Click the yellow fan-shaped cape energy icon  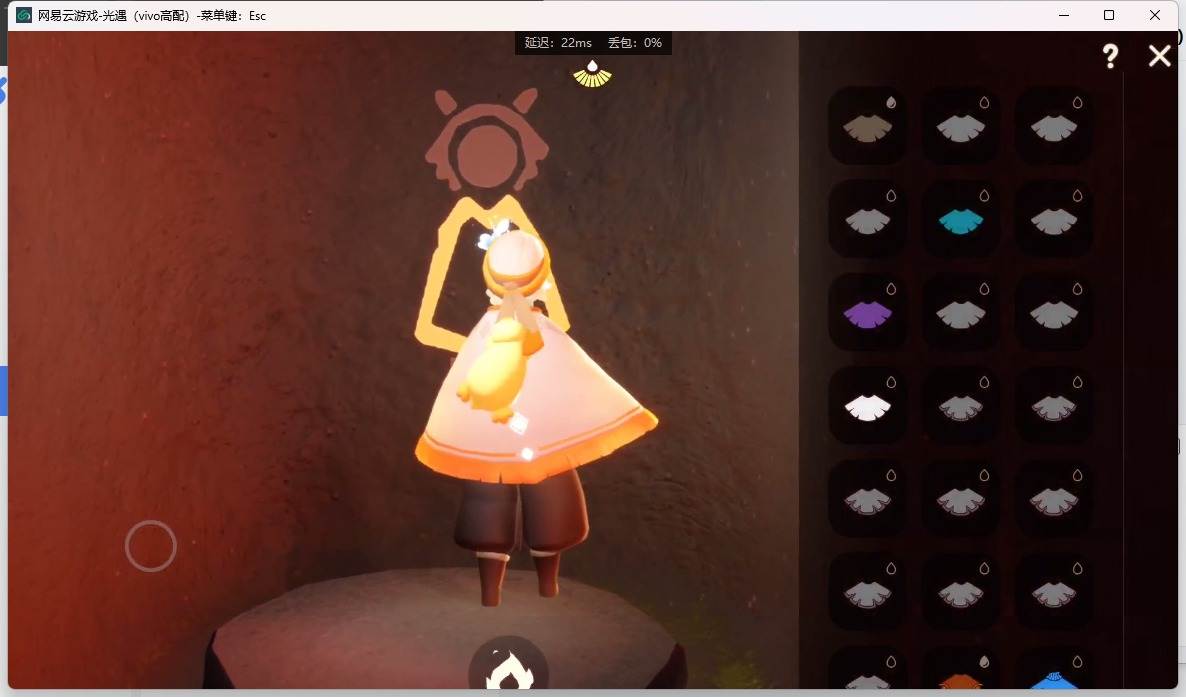click(x=592, y=75)
